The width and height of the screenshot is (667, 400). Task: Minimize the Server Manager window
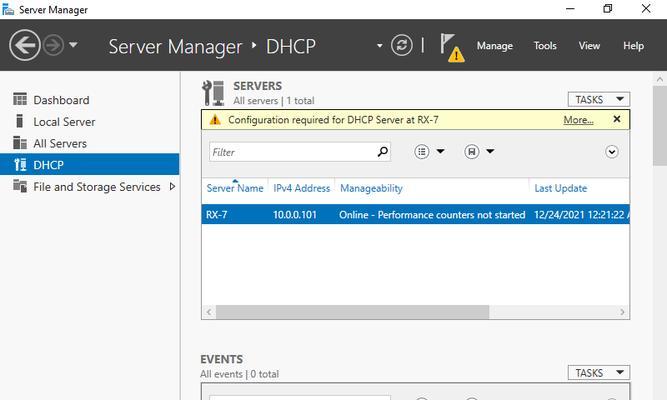[x=570, y=9]
